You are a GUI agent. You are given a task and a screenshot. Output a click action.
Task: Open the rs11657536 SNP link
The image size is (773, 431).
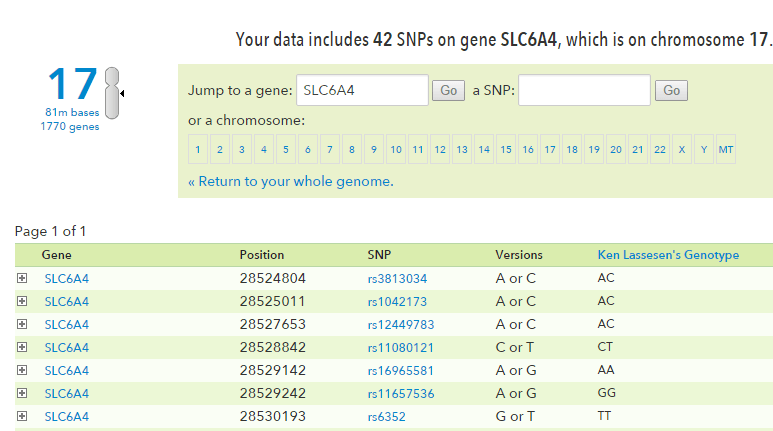coord(401,394)
